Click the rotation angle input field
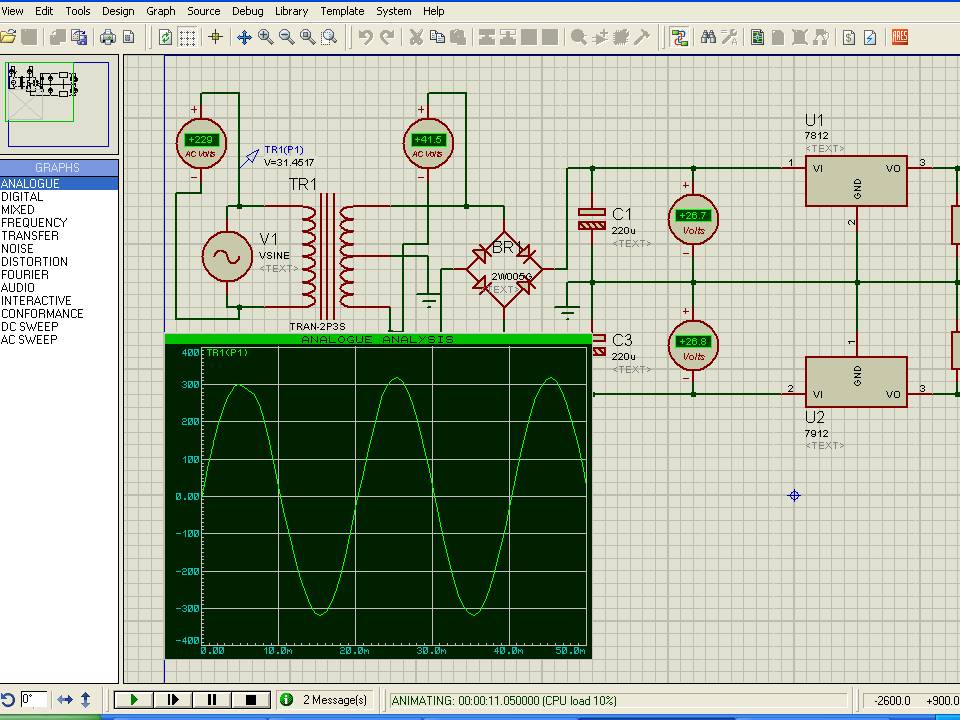 coord(33,700)
